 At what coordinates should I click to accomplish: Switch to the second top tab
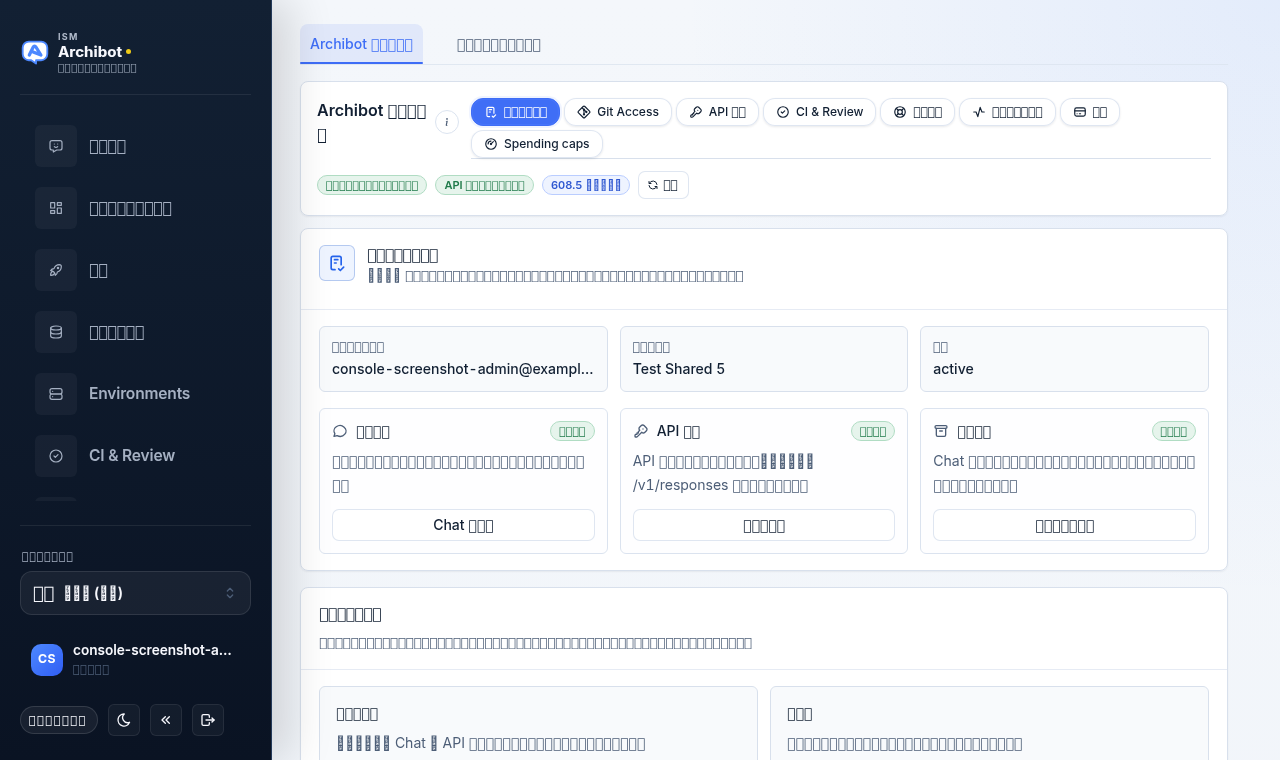click(x=499, y=44)
